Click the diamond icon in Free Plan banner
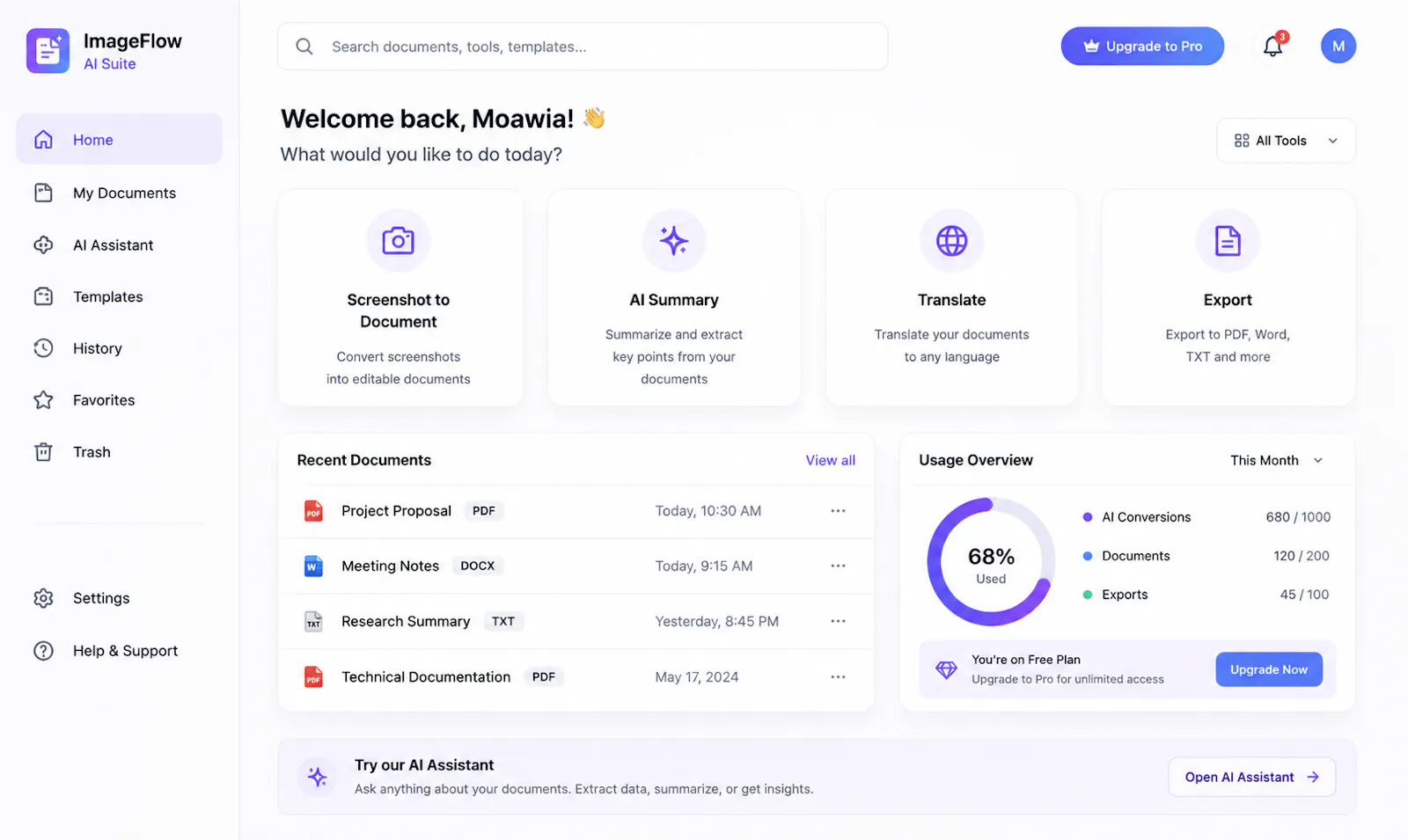 point(946,669)
